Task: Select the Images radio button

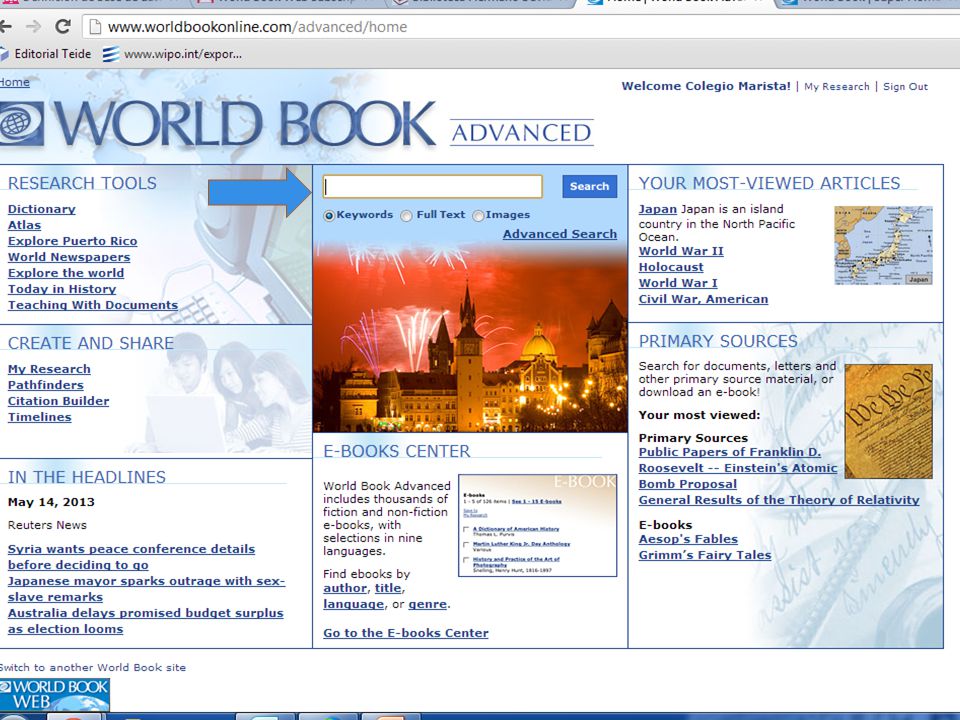Action: 479,216
